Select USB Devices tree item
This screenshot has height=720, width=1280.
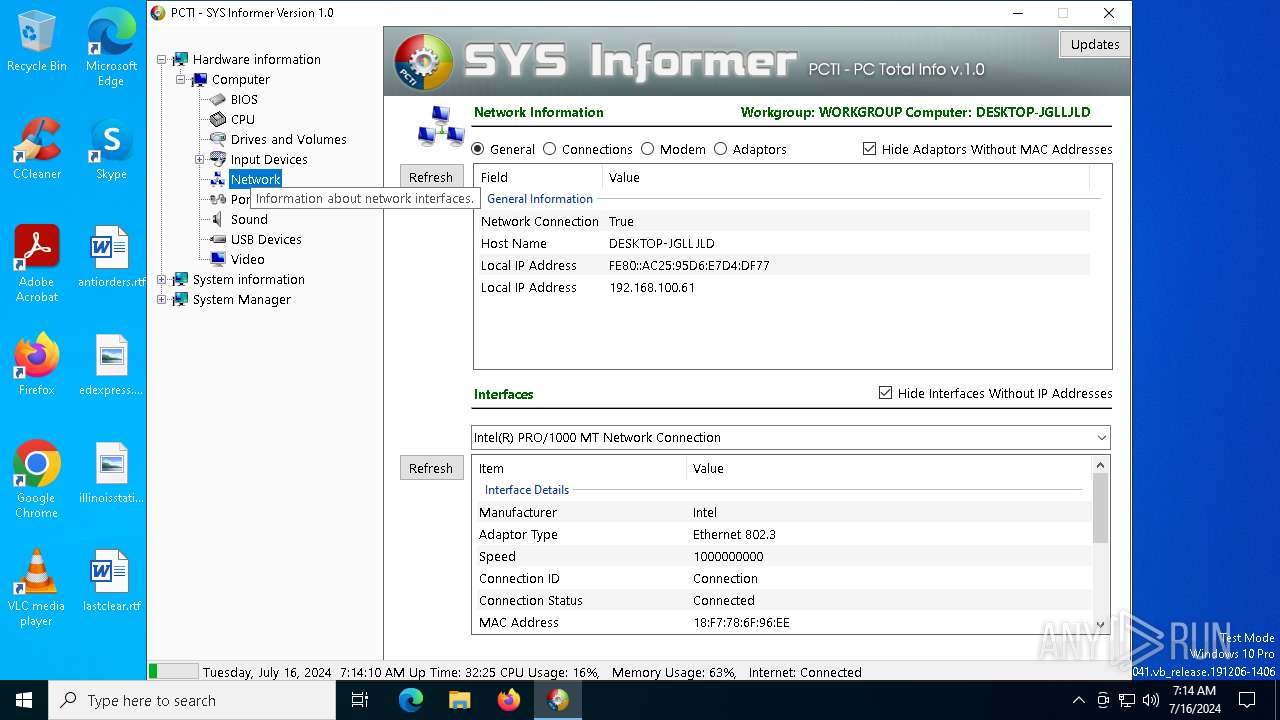[266, 239]
